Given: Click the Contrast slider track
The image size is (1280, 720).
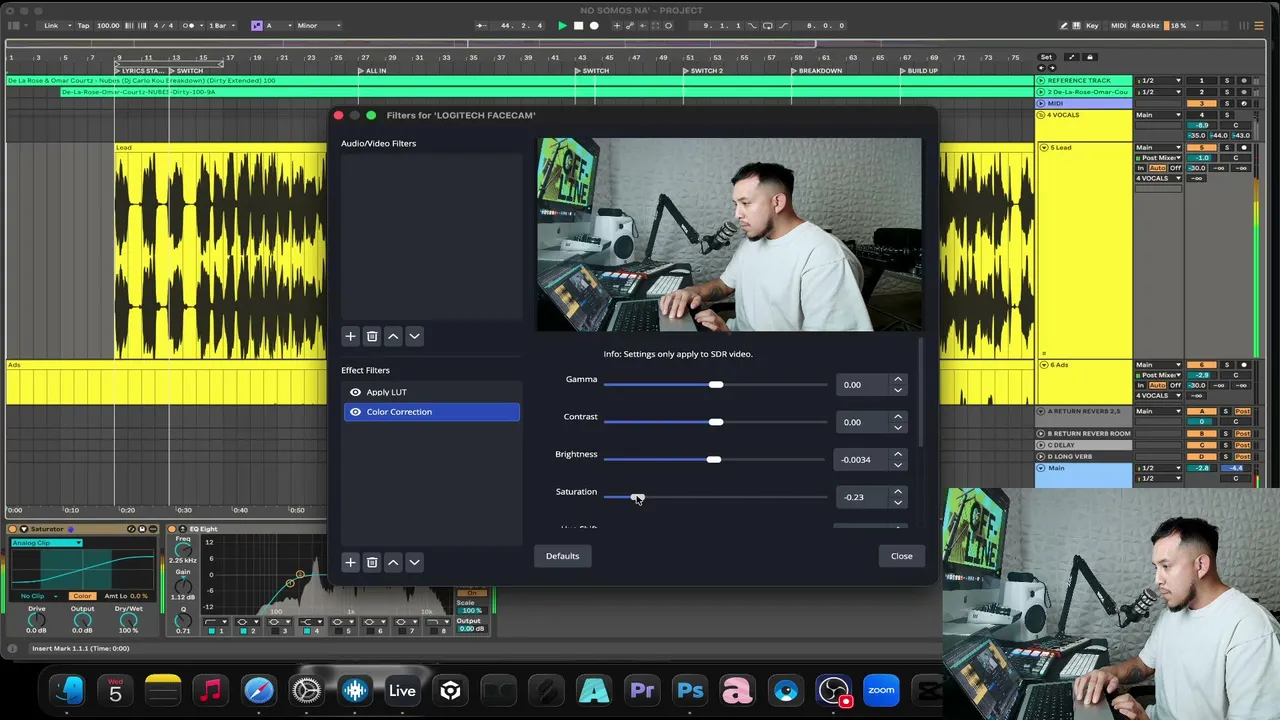Looking at the screenshot, I should pos(715,422).
